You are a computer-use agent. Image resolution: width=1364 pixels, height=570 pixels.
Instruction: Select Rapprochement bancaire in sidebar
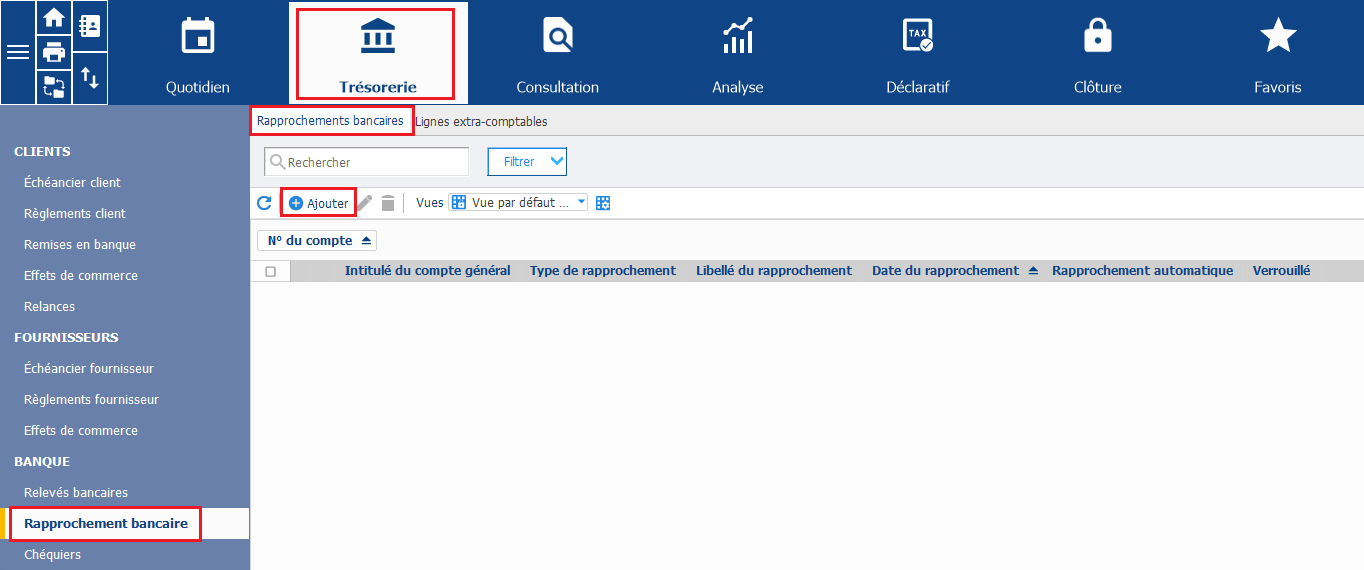tap(106, 524)
